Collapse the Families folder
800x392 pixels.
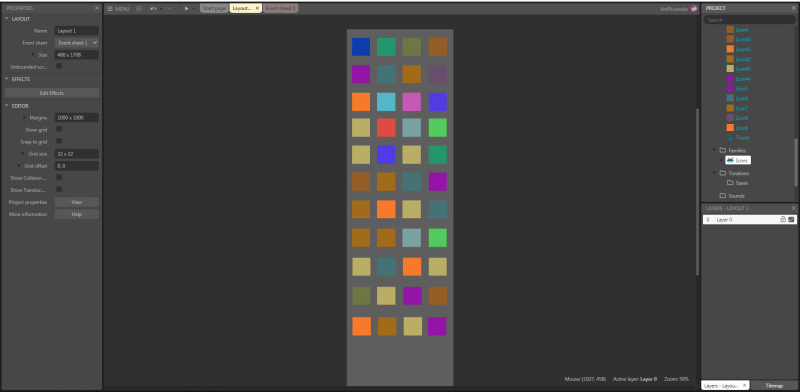click(x=714, y=150)
